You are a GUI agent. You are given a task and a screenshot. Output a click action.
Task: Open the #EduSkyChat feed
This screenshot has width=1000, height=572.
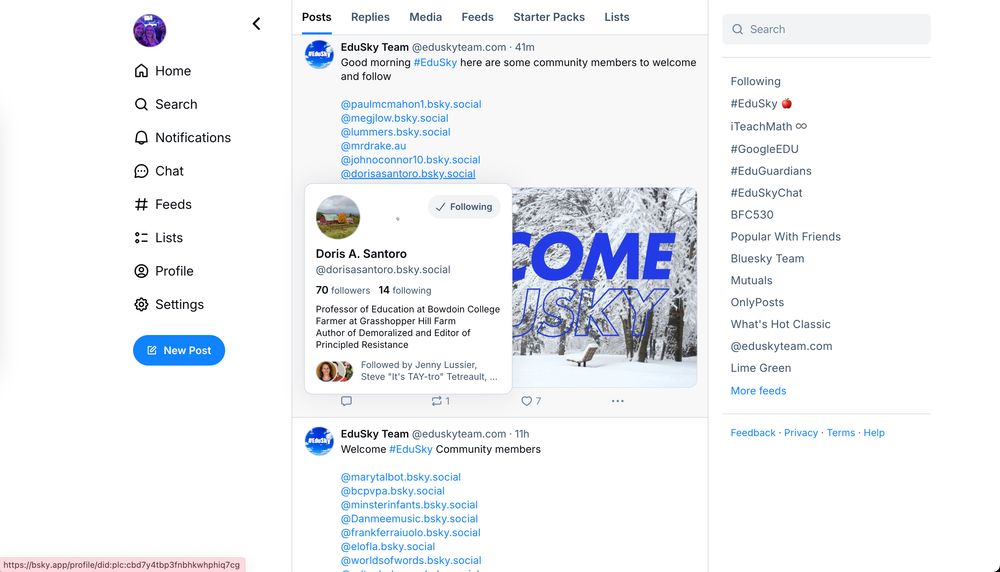click(x=766, y=193)
